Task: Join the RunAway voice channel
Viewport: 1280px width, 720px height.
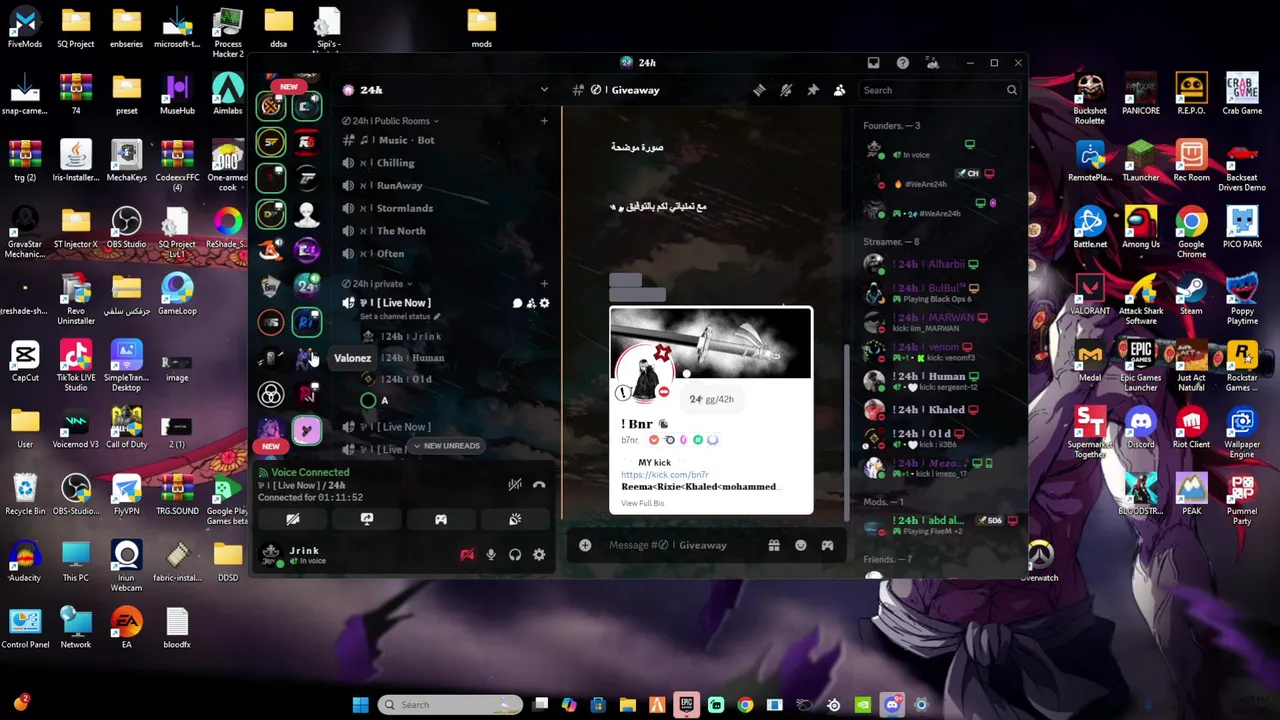Action: [448, 186]
